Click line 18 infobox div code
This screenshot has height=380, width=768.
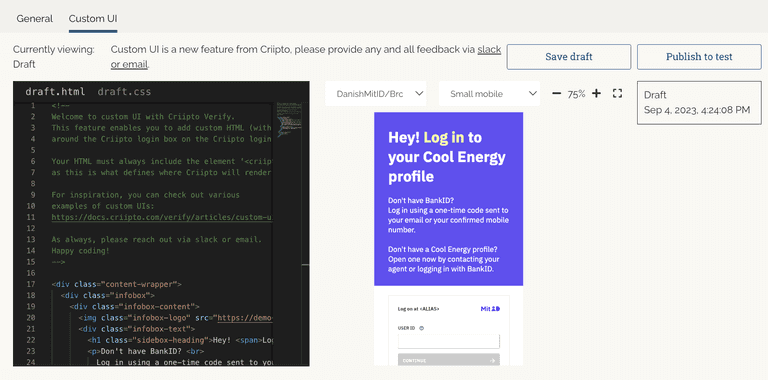108,295
